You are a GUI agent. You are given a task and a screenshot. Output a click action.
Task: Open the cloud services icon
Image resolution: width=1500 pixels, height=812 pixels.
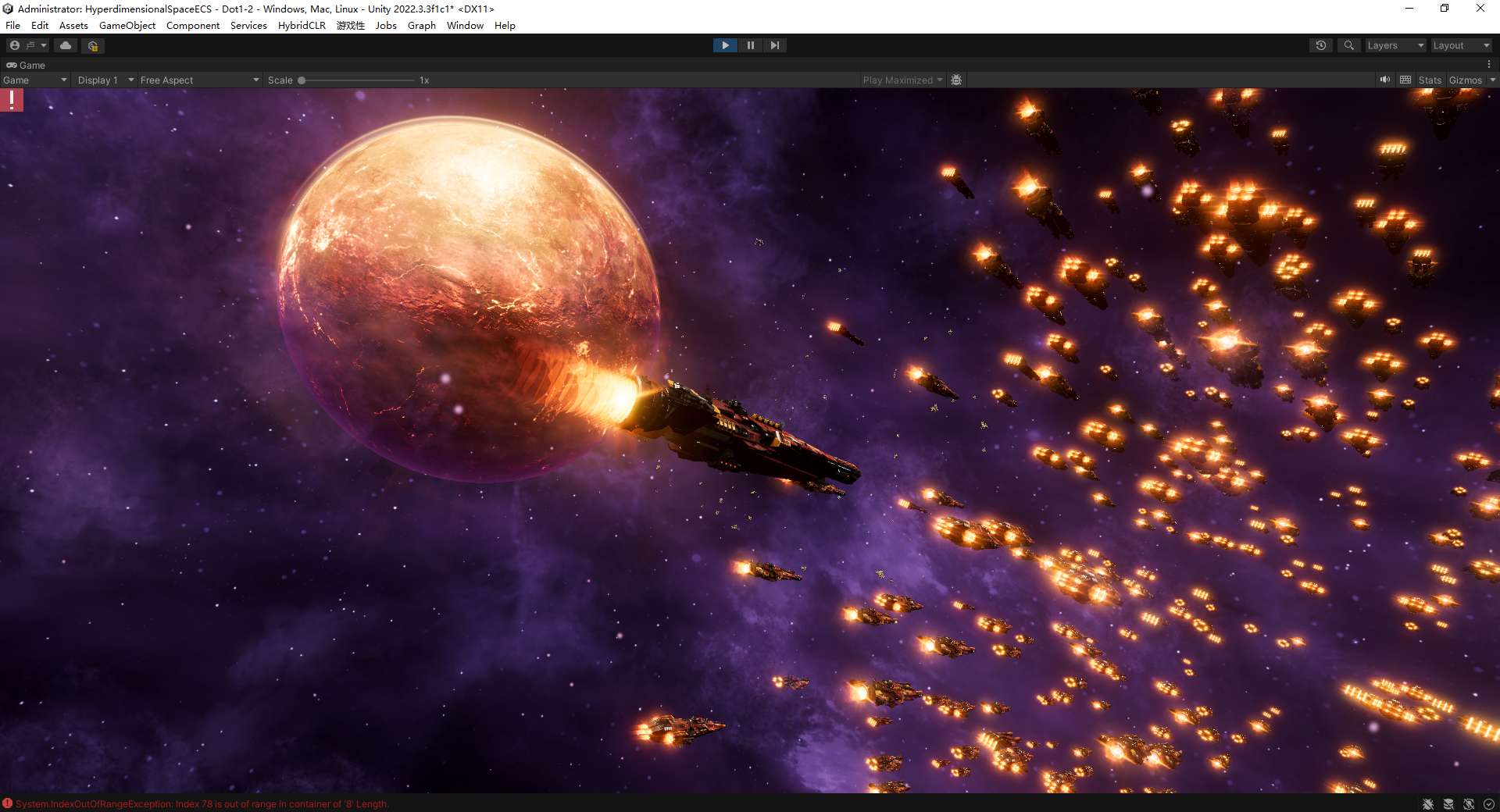tap(66, 45)
